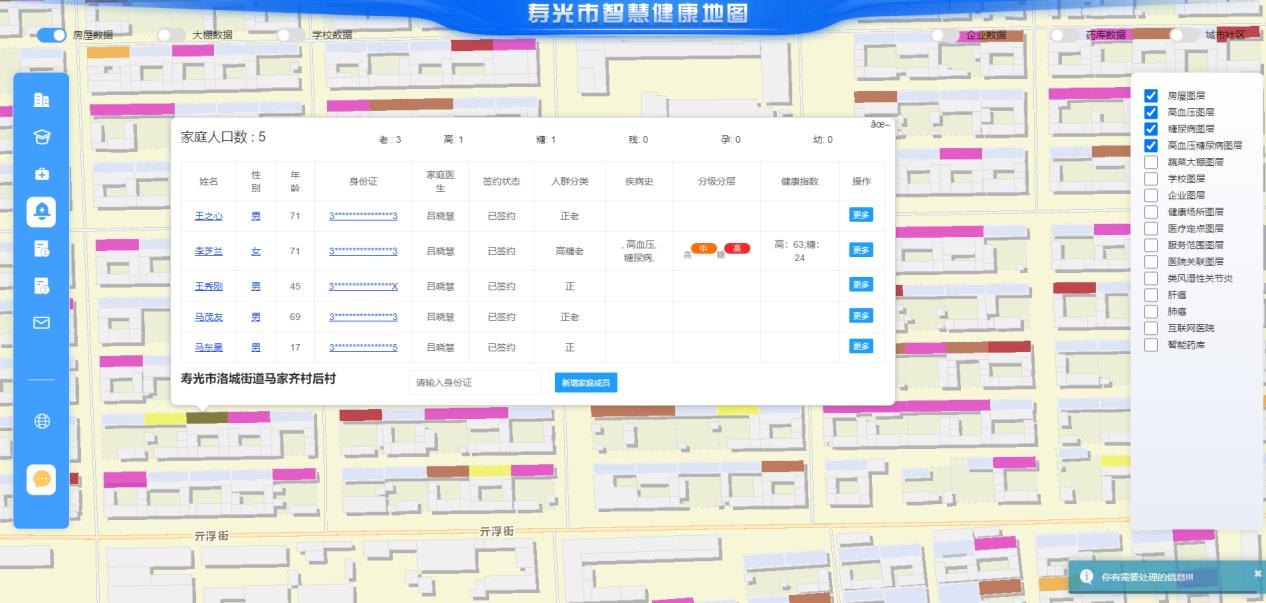Focus the 请输入身份证 input field

(x=474, y=383)
